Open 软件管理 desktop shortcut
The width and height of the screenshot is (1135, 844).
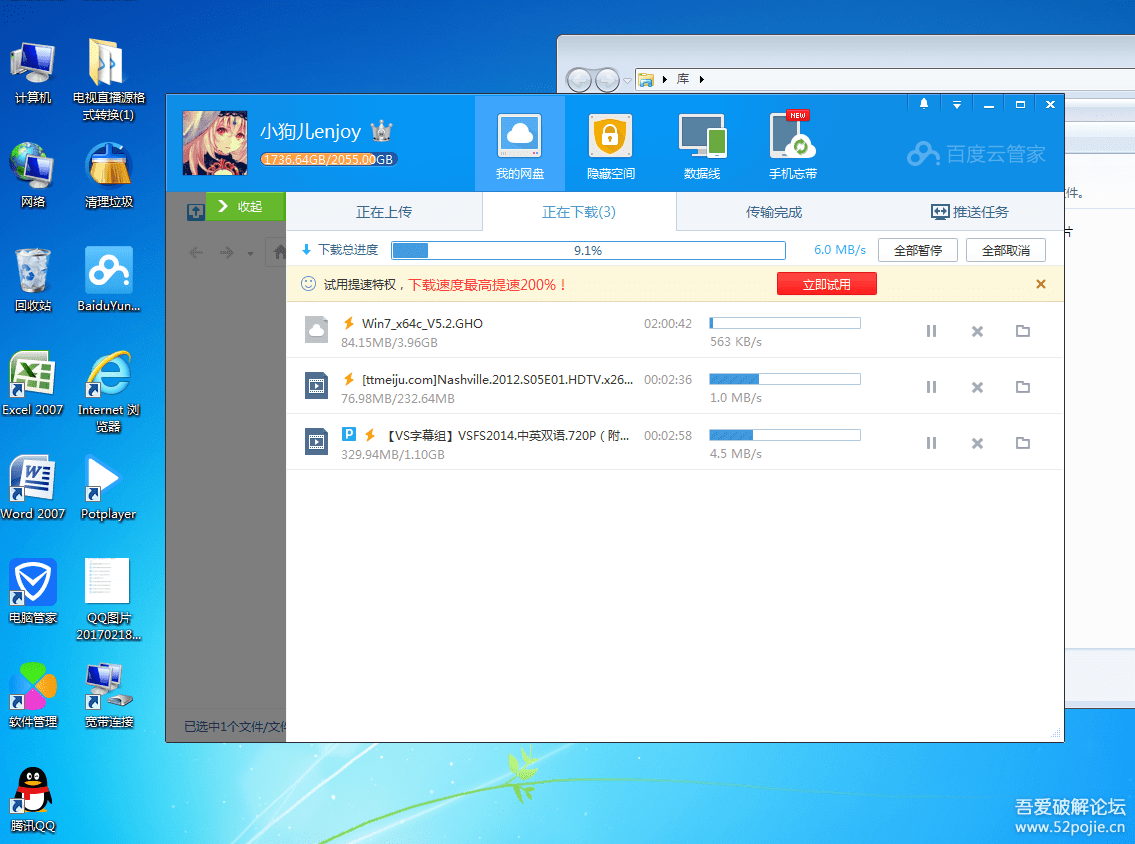click(x=33, y=696)
